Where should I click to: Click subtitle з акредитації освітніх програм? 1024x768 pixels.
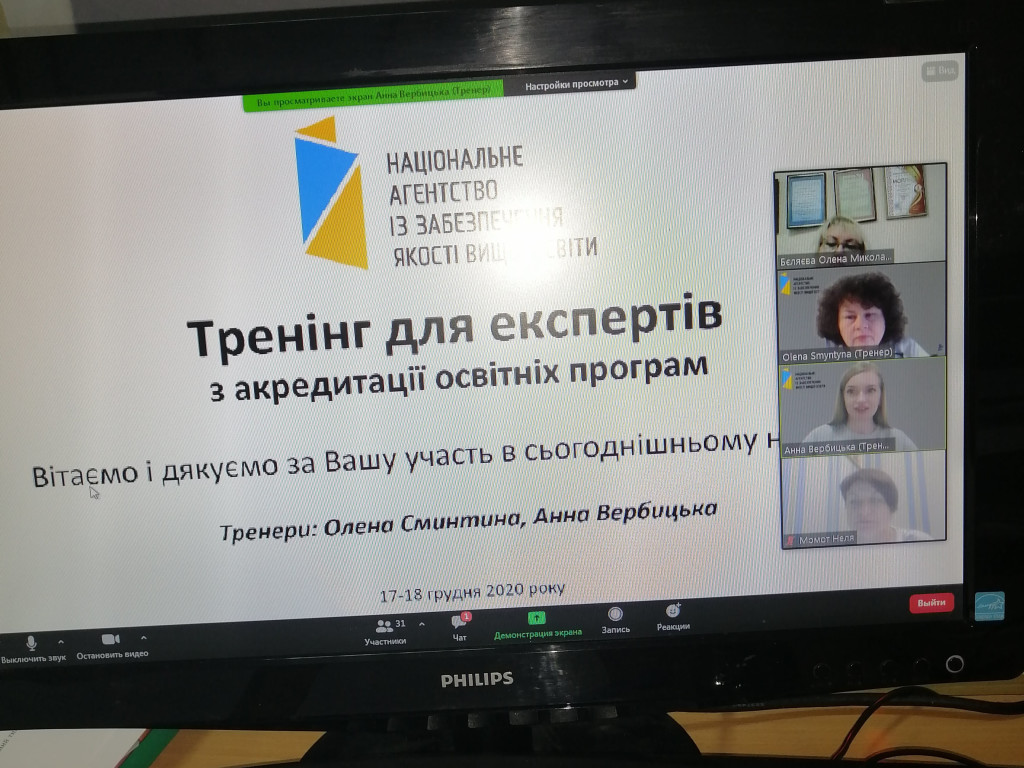459,377
